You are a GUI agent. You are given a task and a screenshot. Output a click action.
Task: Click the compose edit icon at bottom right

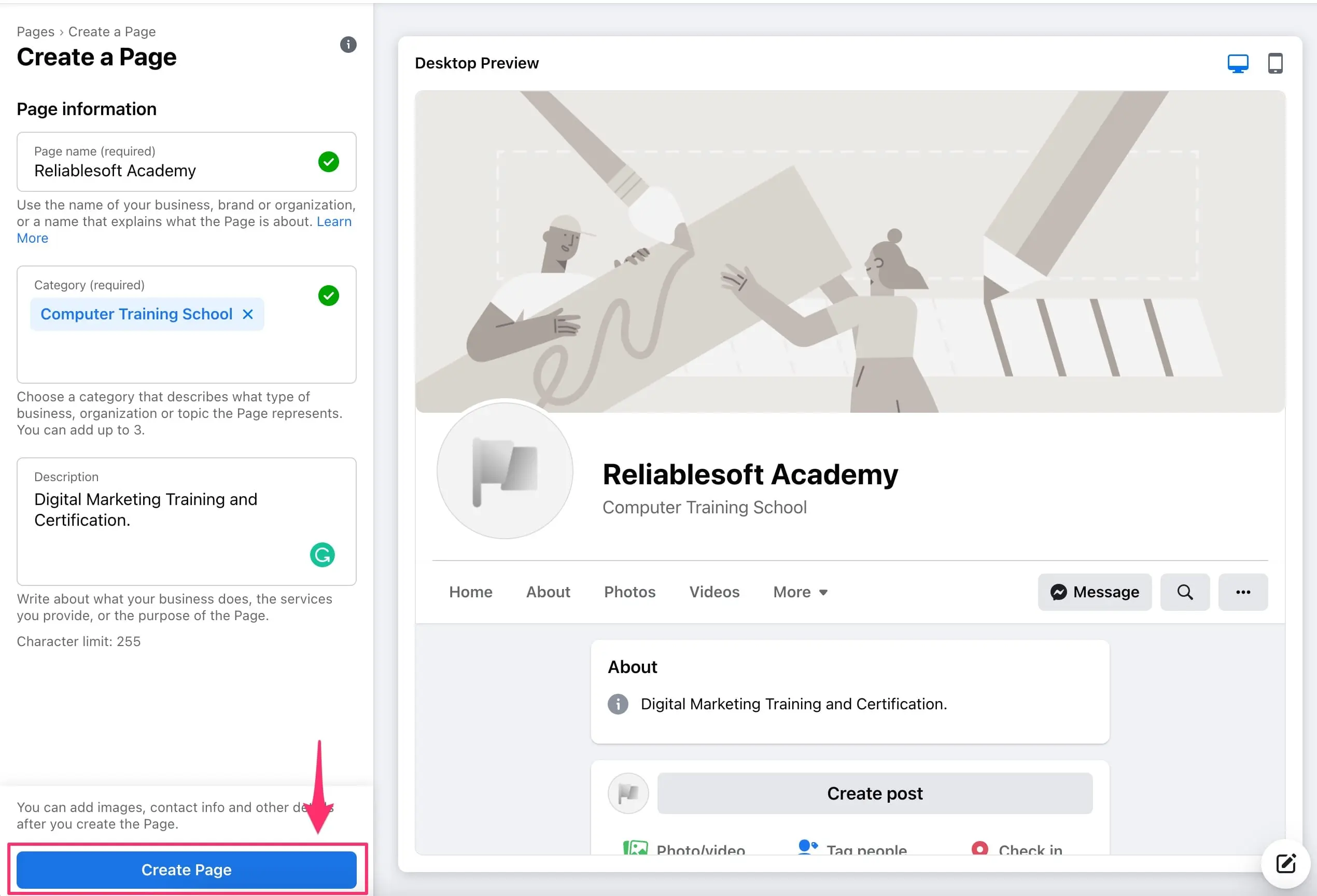pos(1286,863)
